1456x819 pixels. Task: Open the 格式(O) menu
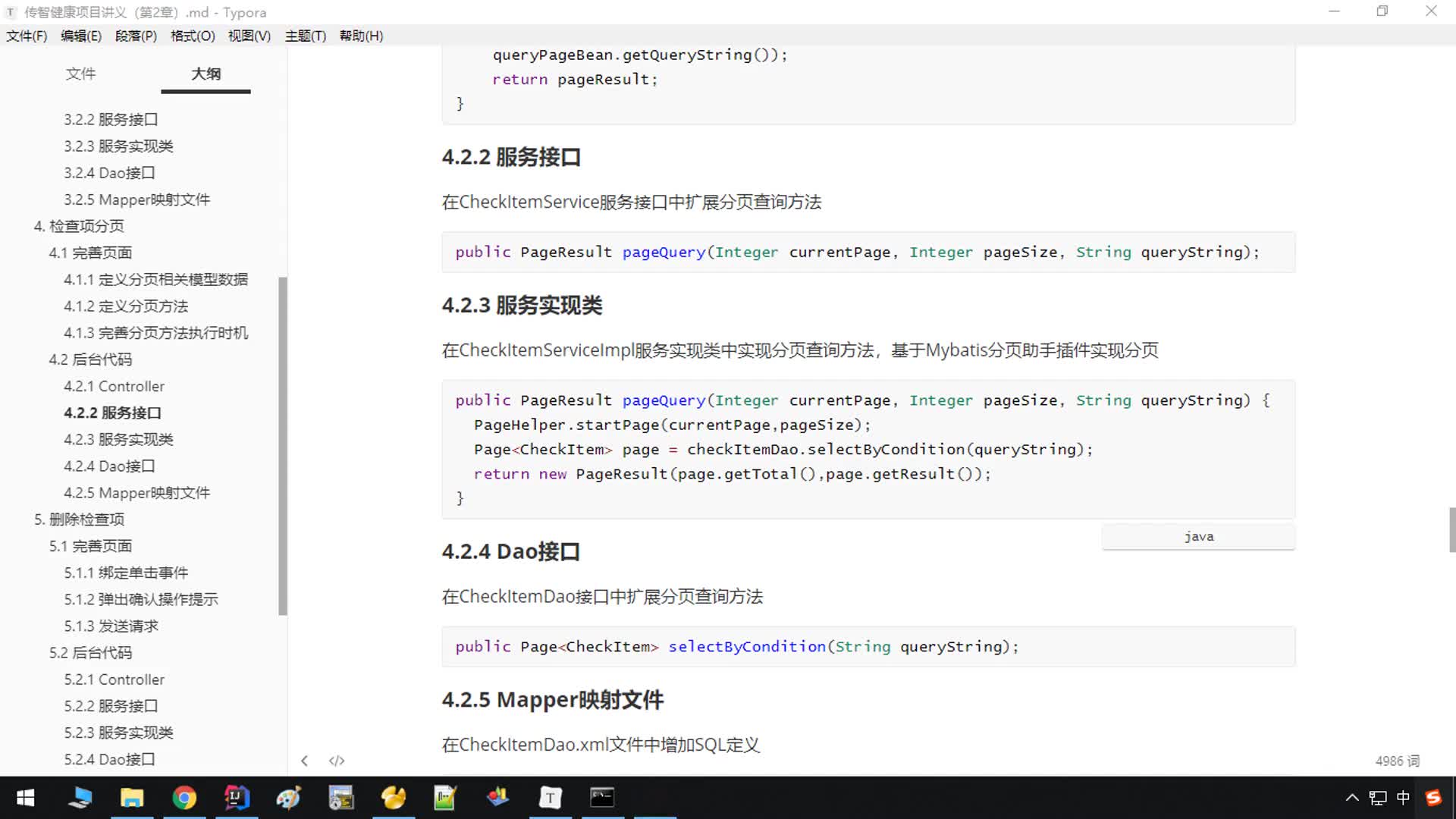pos(193,36)
